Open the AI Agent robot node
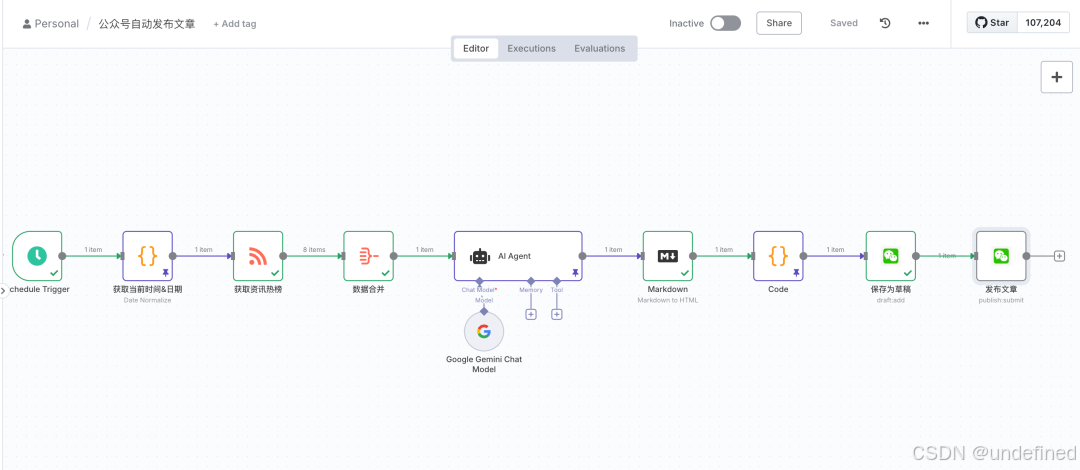The image size is (1080, 470). click(x=518, y=256)
